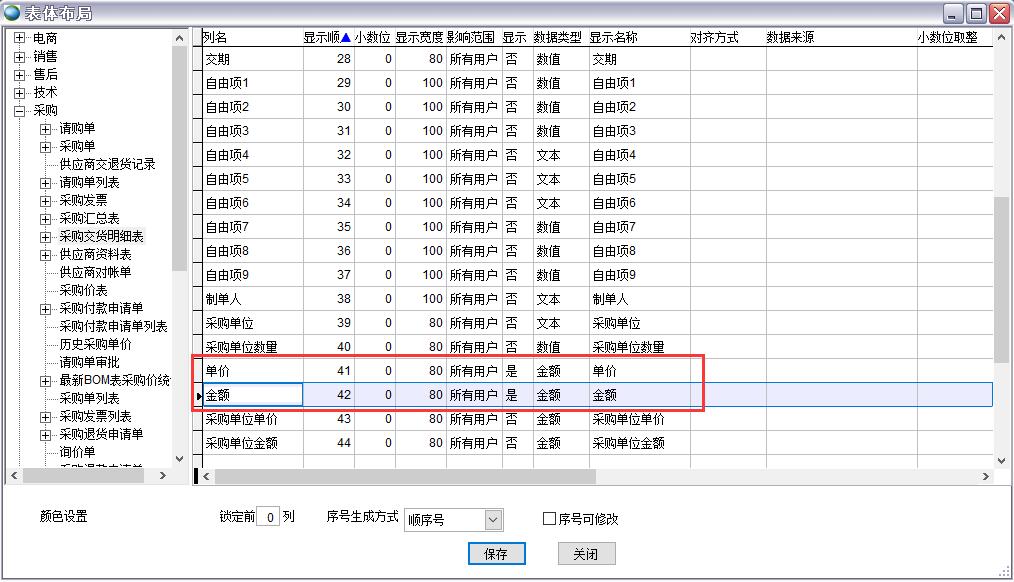Enable the 序号可修改 checkbox
This screenshot has width=1014, height=582.
[x=549, y=519]
